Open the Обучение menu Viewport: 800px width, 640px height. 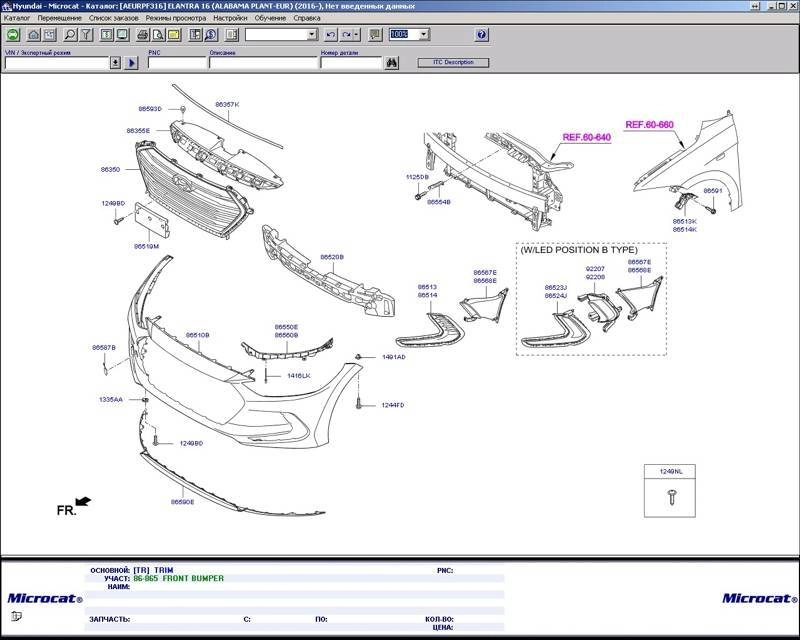point(270,18)
